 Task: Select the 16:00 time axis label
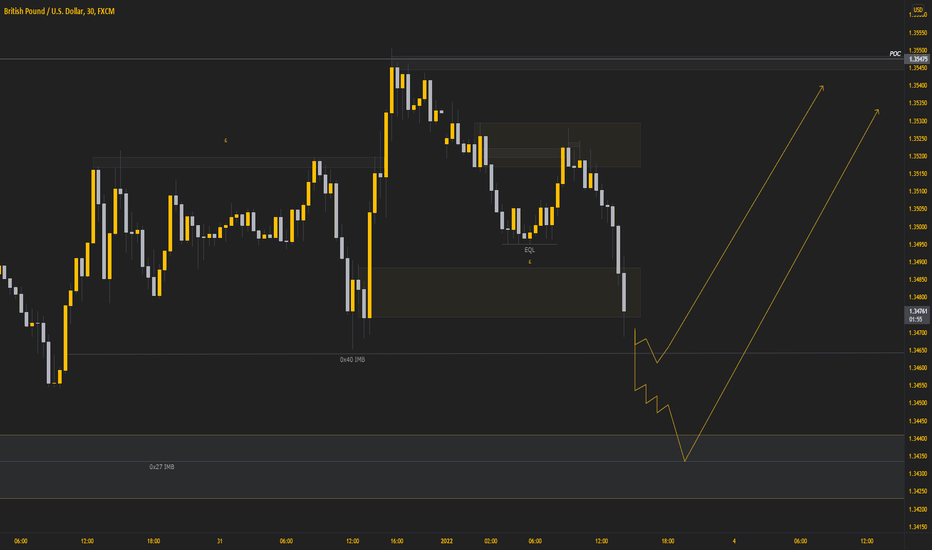(x=397, y=541)
